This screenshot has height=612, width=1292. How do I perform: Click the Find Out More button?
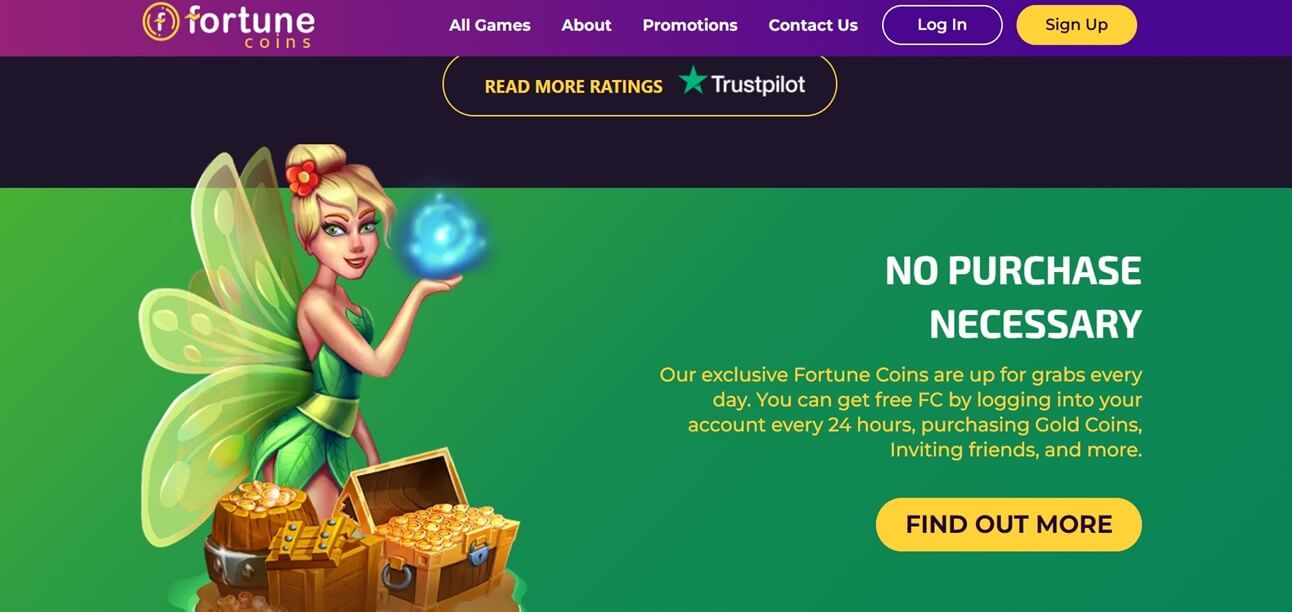pos(1009,524)
